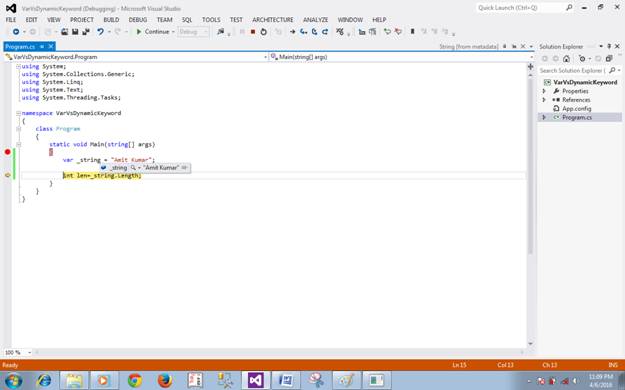Click the green Continue debugging button
Screen dimensions: 625x390
(x=153, y=32)
